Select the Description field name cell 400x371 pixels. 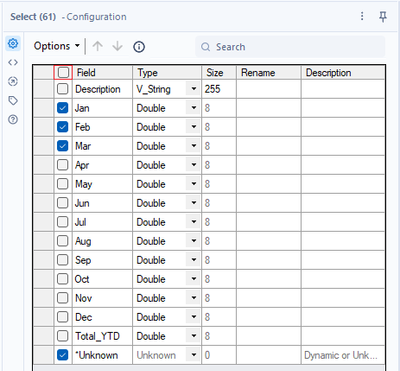click(102, 89)
